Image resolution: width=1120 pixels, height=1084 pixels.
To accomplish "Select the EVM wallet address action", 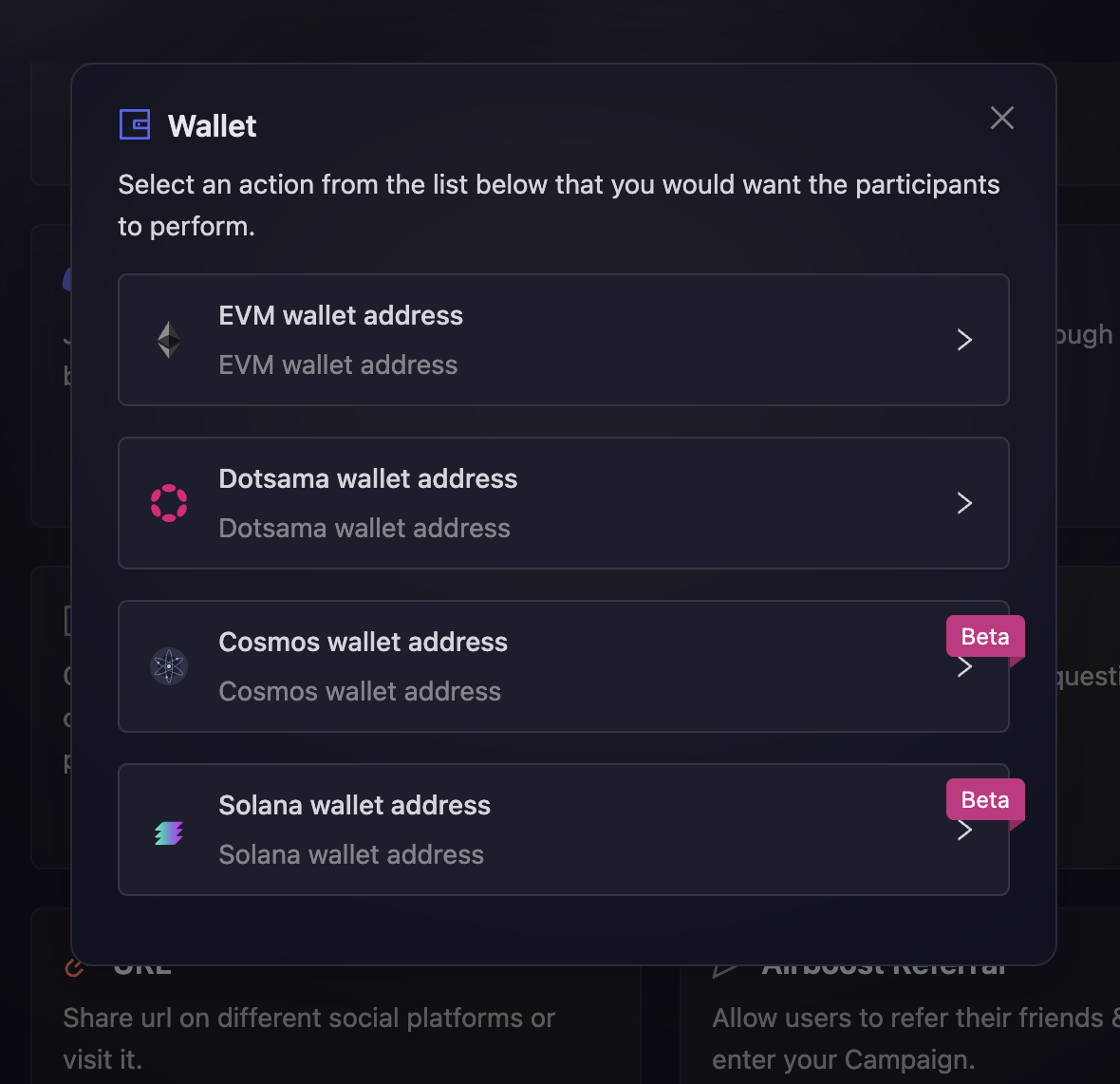I will [x=564, y=340].
